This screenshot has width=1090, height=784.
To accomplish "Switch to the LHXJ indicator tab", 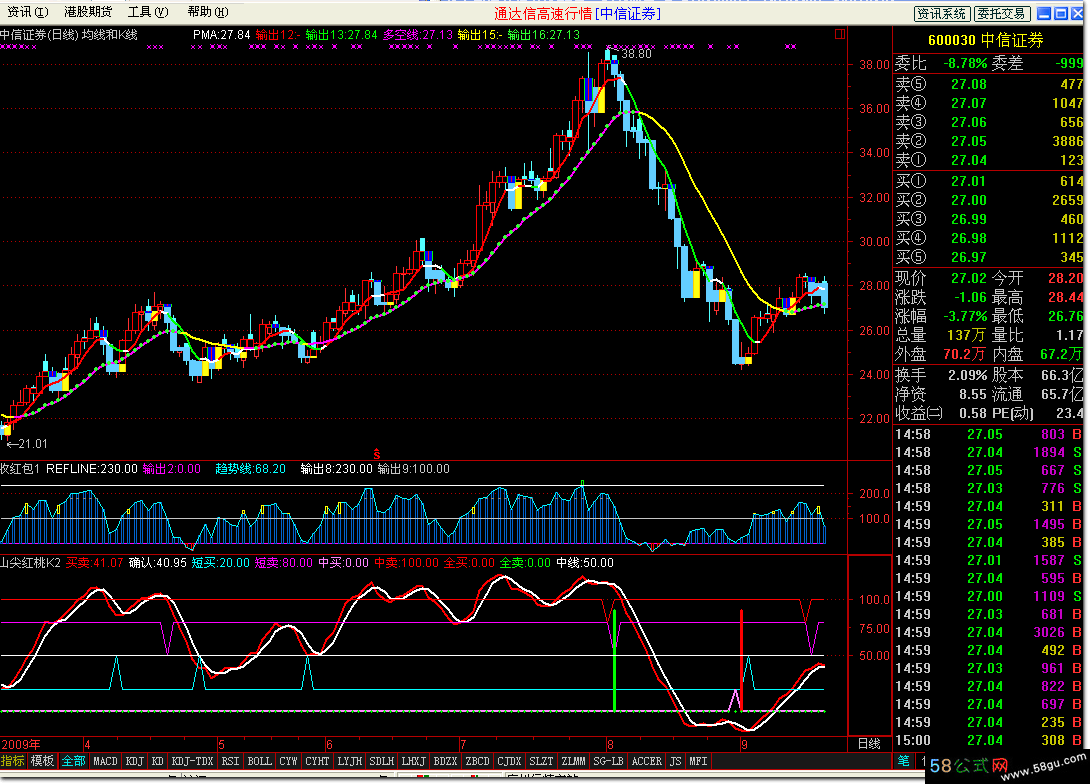I will pyautogui.click(x=414, y=761).
